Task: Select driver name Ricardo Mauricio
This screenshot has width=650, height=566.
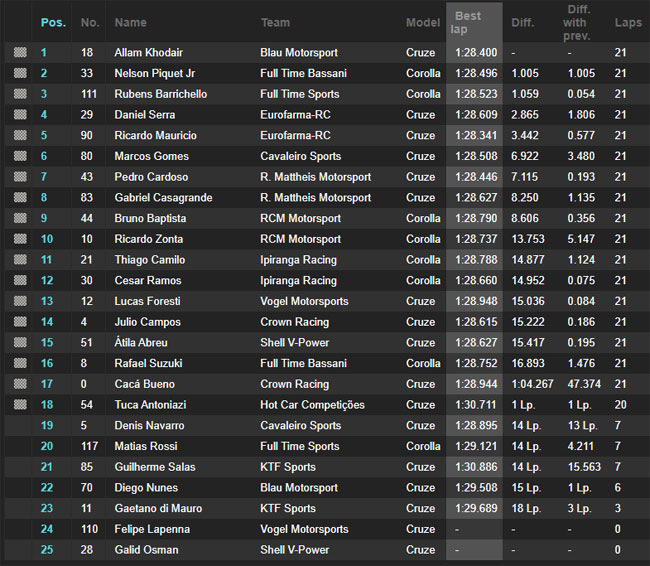Action: [x=155, y=135]
